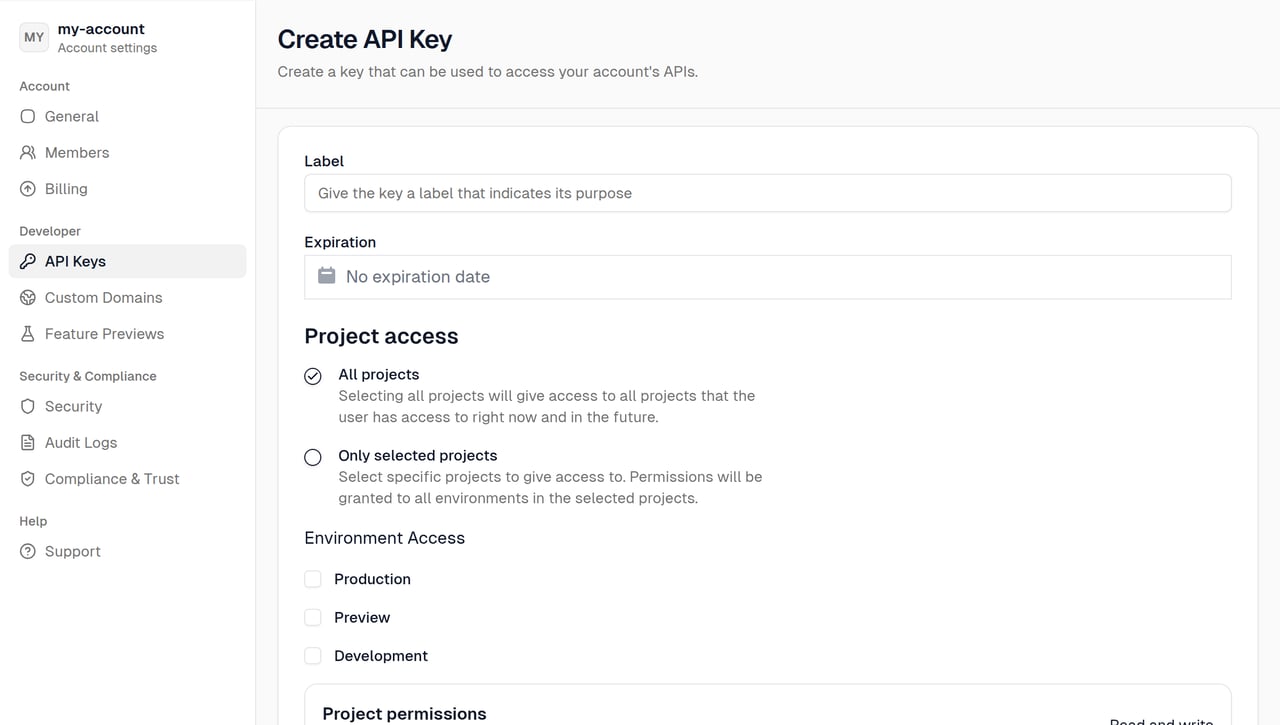Open the Security page link

pyautogui.click(x=127, y=406)
